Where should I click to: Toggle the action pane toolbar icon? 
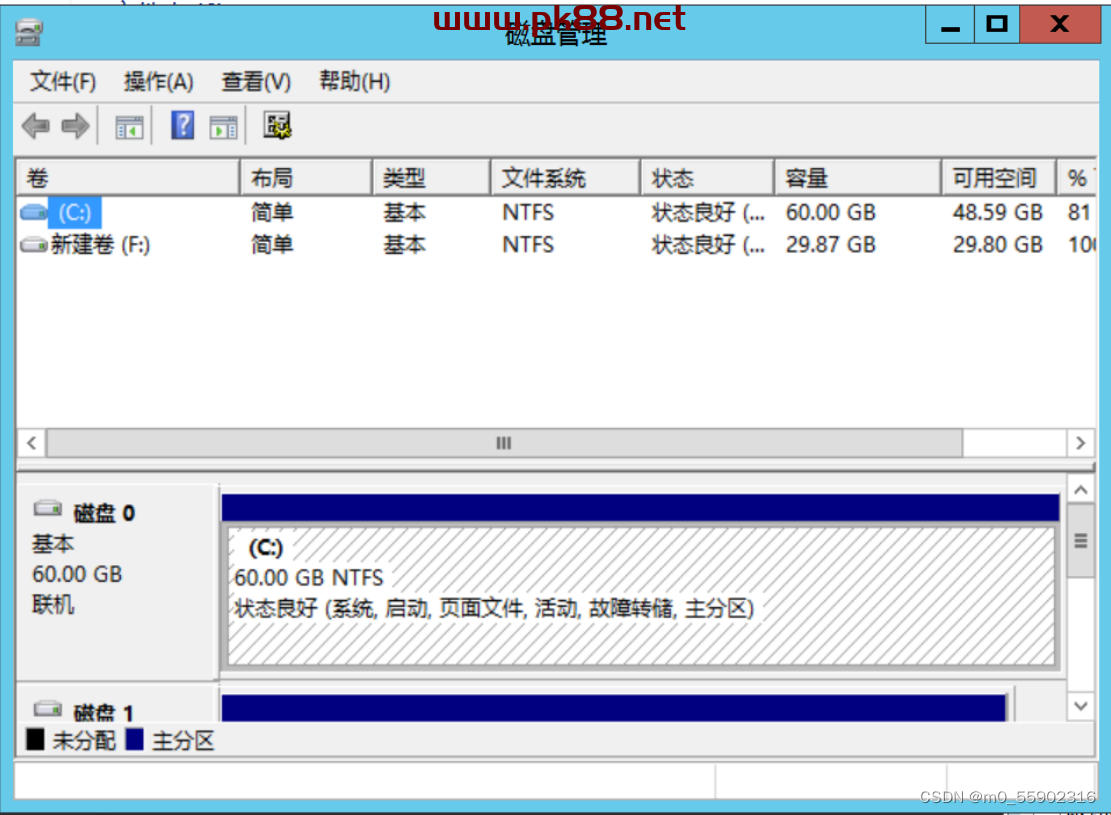[x=223, y=126]
